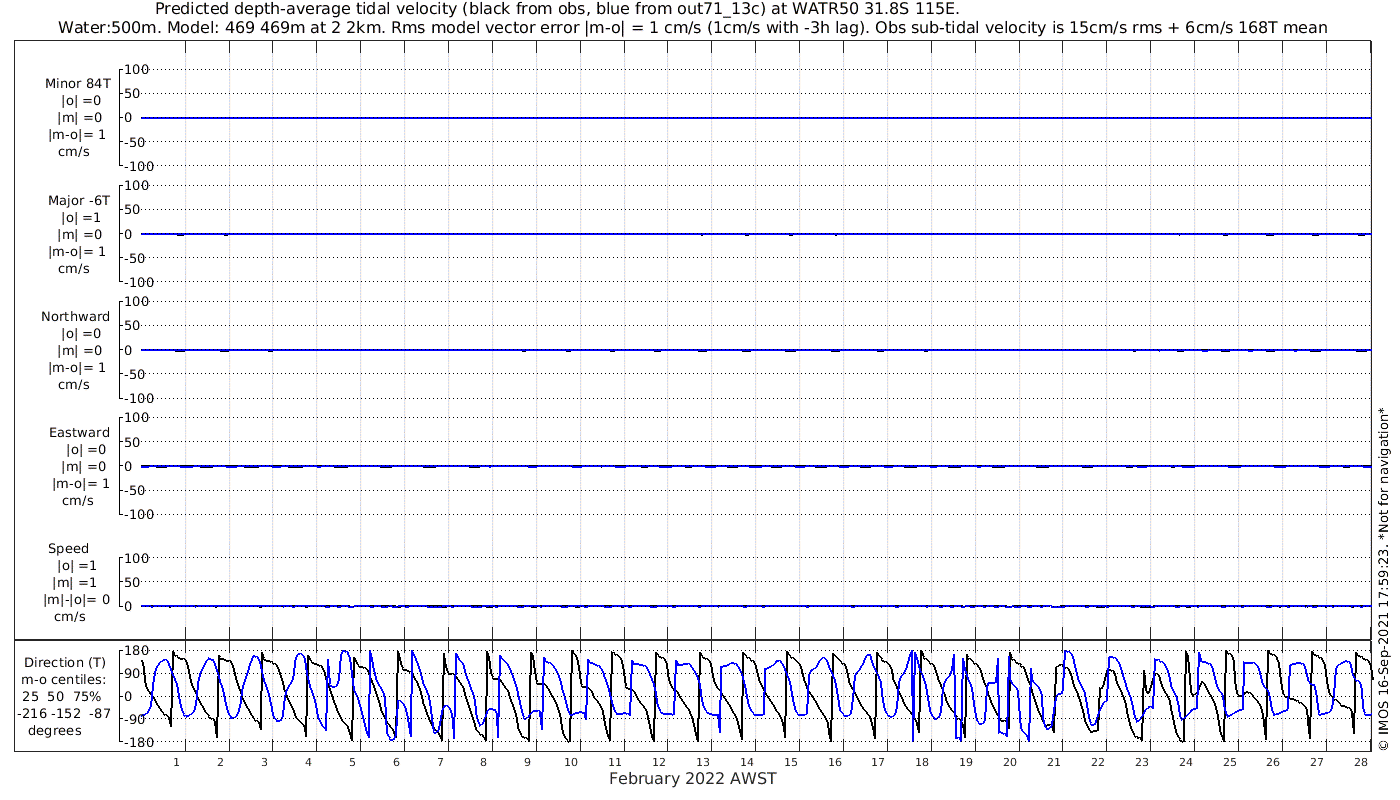Click the '|o| =1' value under Major -6T
The height and width of the screenshot is (800, 1400).
[82, 217]
